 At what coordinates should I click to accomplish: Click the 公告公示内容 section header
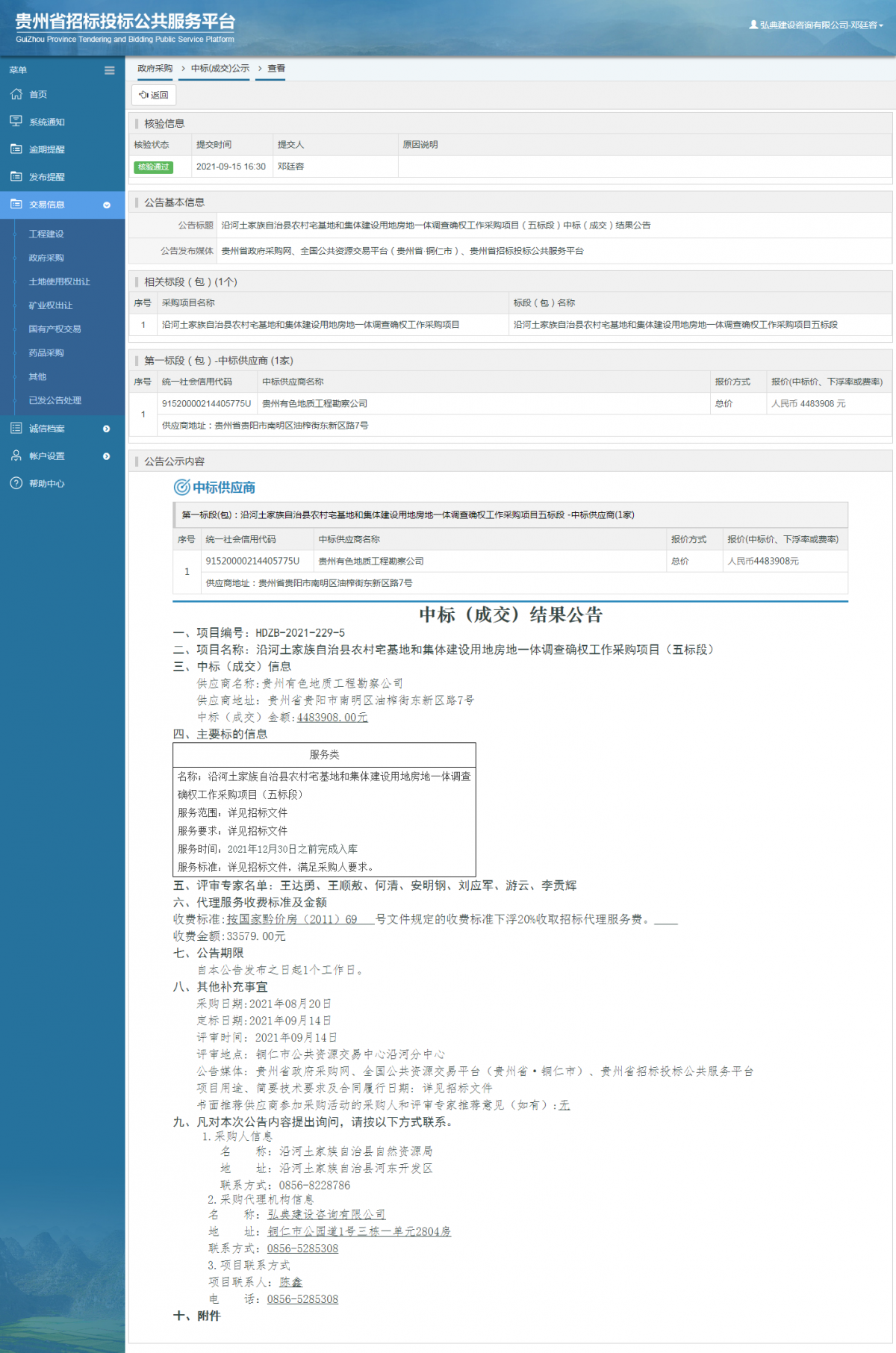(511, 461)
